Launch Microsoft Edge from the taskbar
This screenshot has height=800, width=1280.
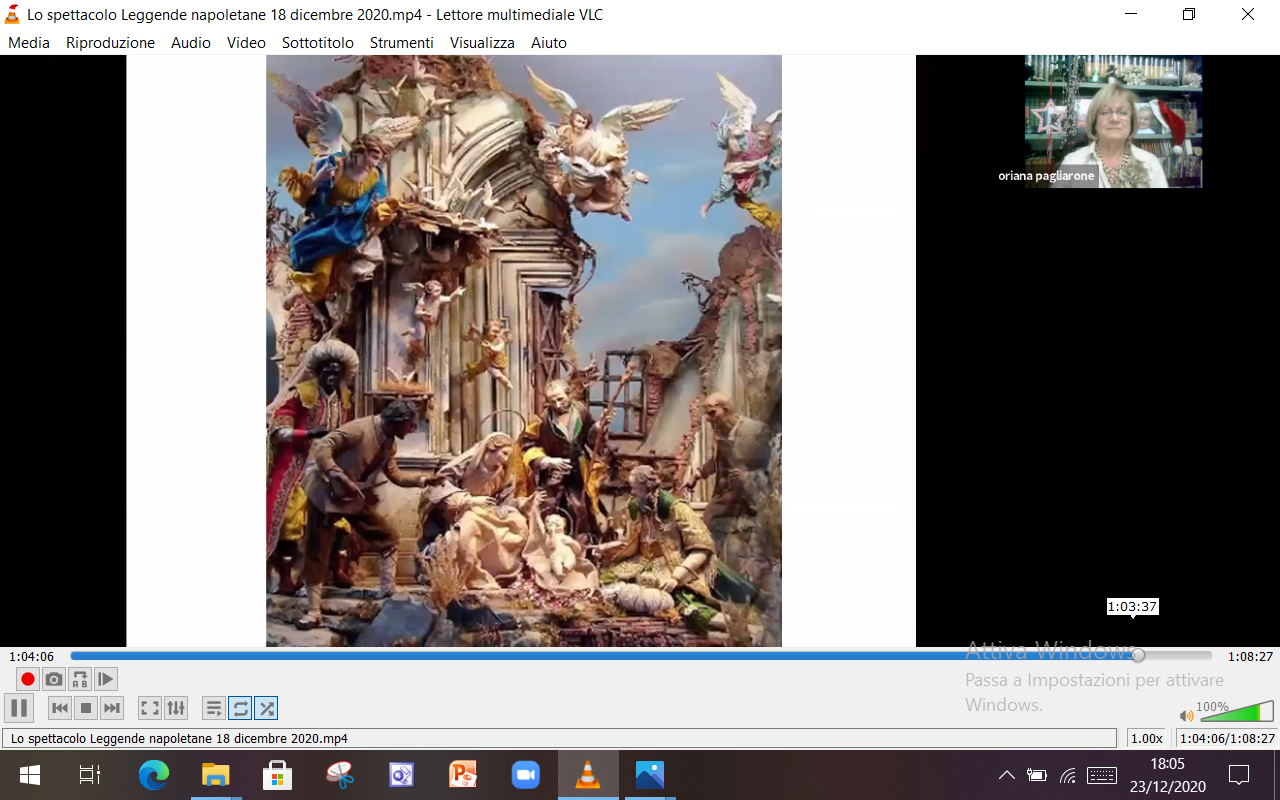[x=154, y=775]
